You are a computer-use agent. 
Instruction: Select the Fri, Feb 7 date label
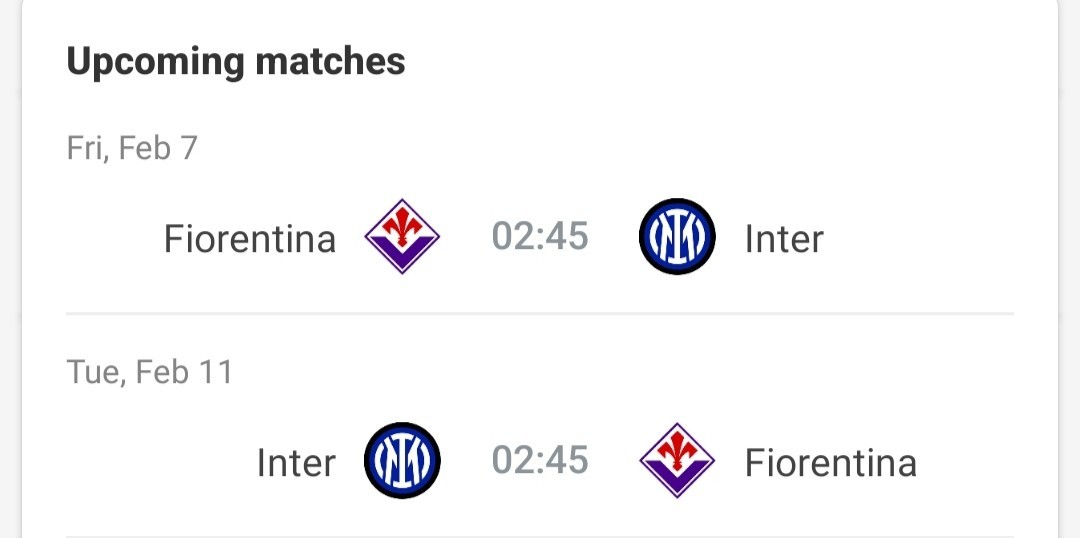pos(132,148)
